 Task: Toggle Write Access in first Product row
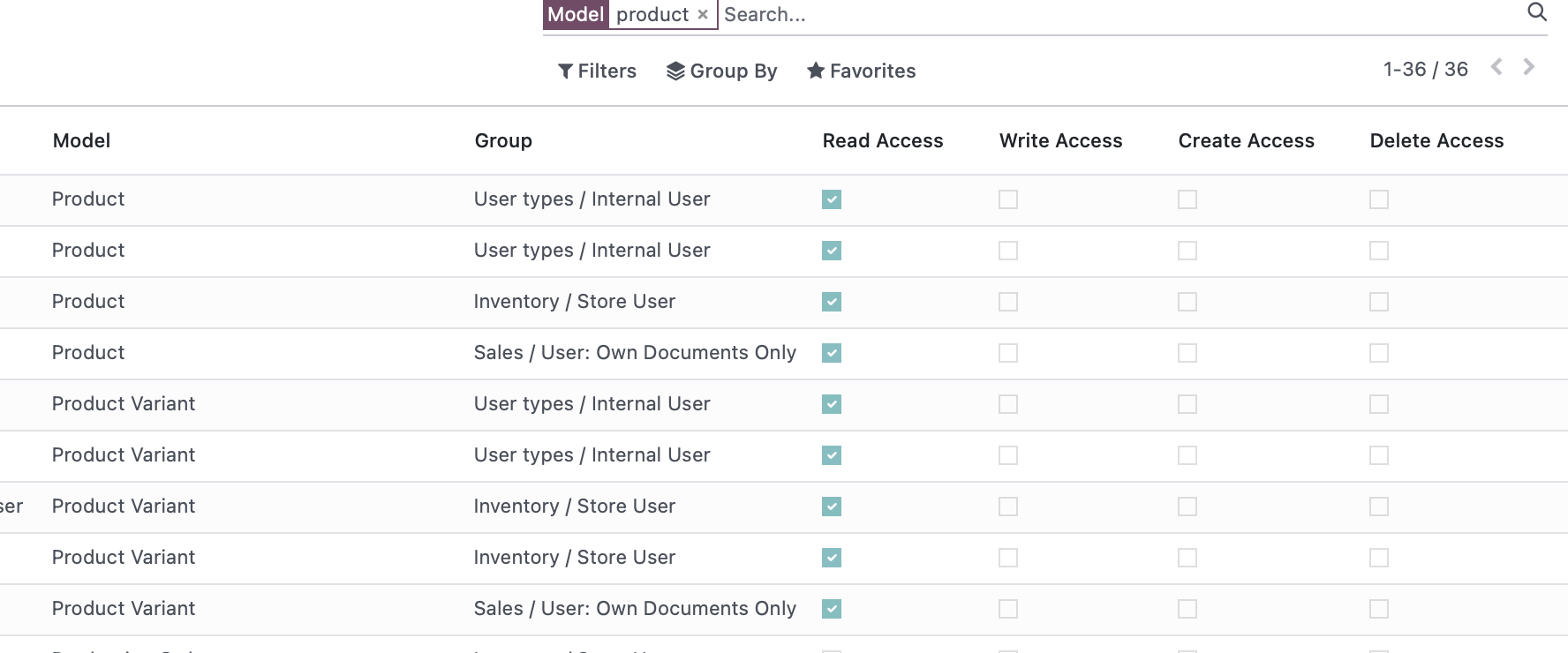coord(1008,199)
